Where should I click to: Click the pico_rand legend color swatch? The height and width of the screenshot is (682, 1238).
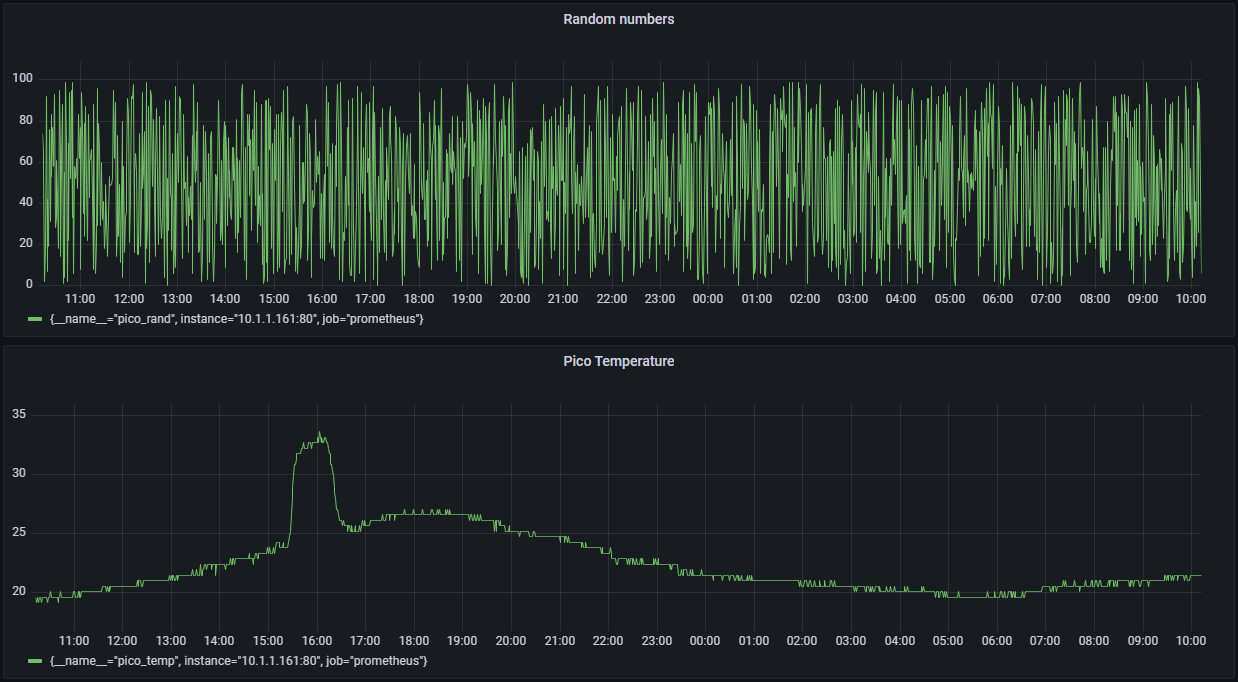click(36, 319)
